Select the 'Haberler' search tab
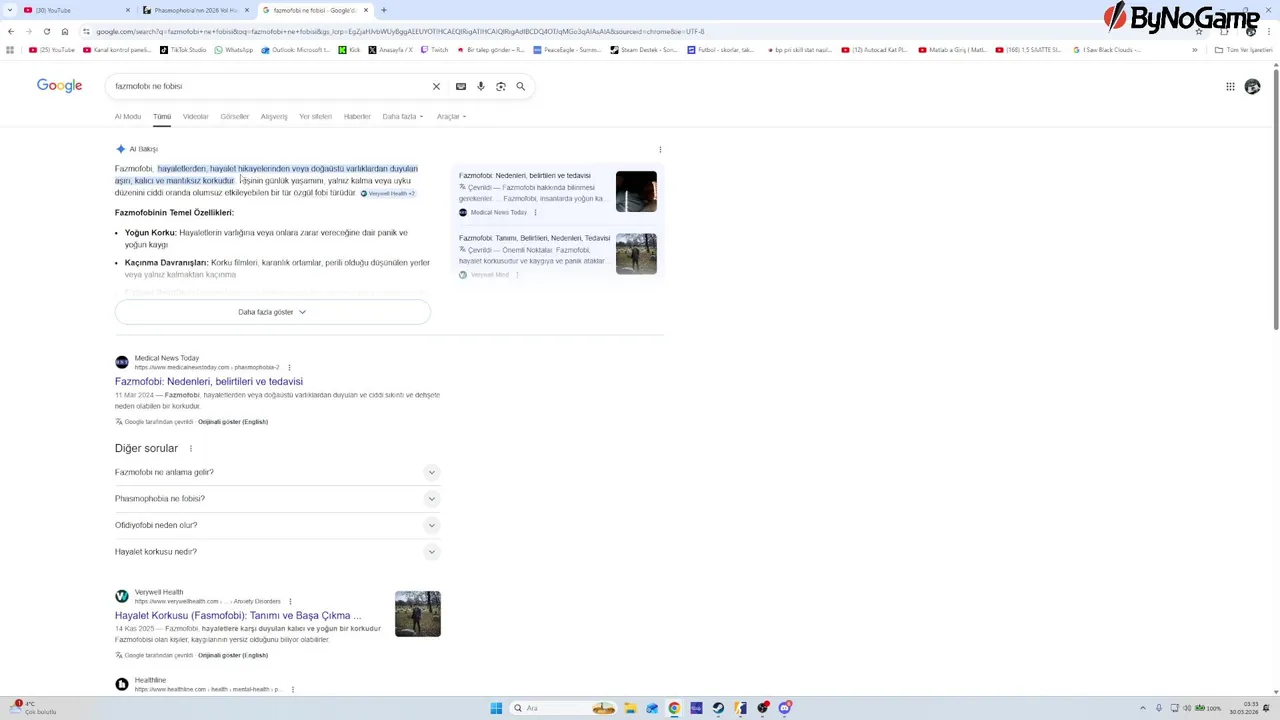 [x=357, y=117]
